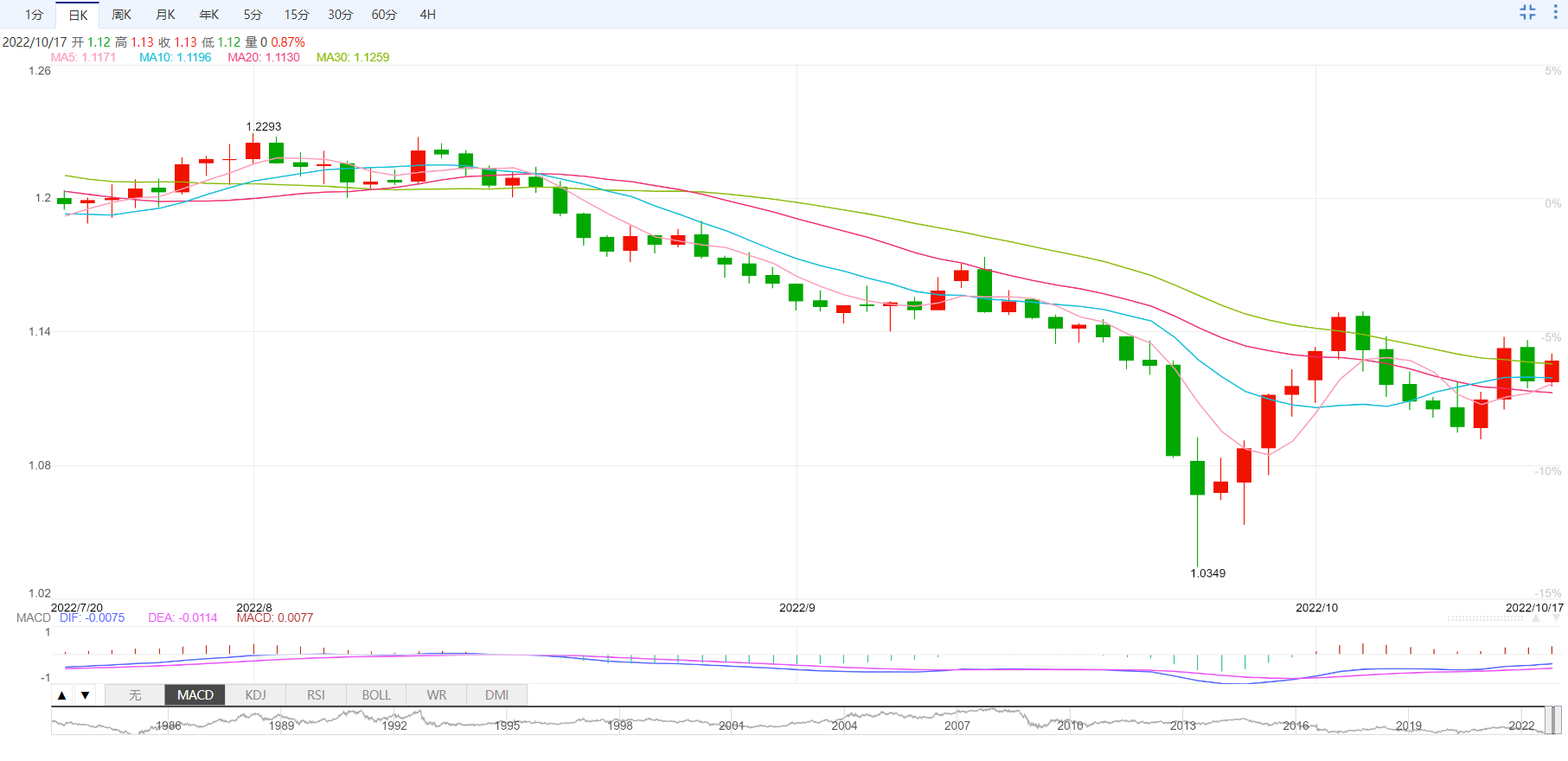
Task: Click 1995 on the overview timeline
Action: pyautogui.click(x=507, y=726)
